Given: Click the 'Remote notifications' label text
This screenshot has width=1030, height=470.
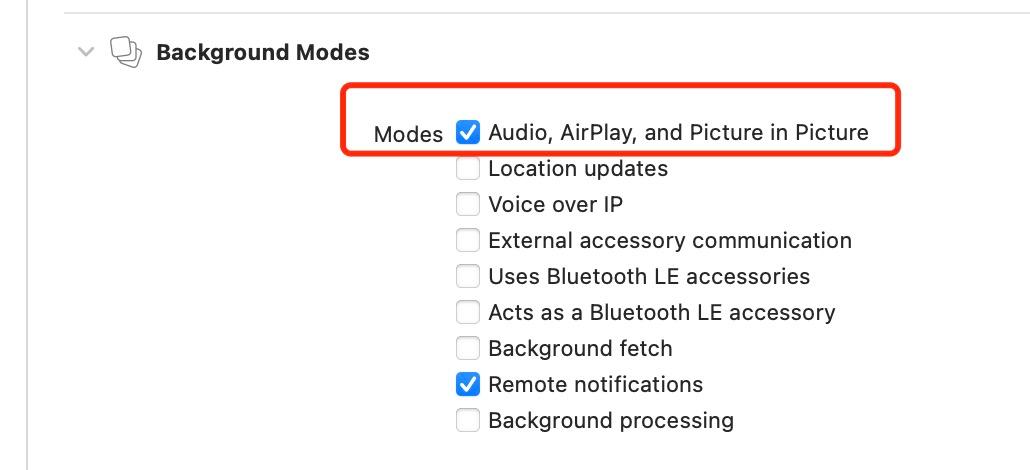Looking at the screenshot, I should (x=595, y=384).
